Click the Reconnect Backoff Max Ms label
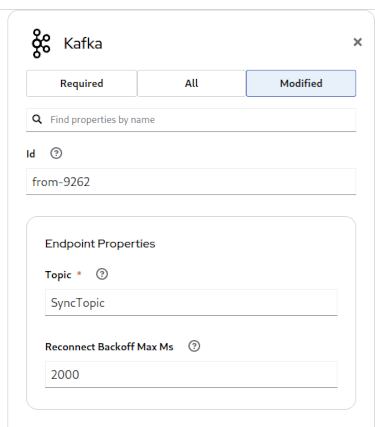The image size is (375, 427). click(109, 347)
